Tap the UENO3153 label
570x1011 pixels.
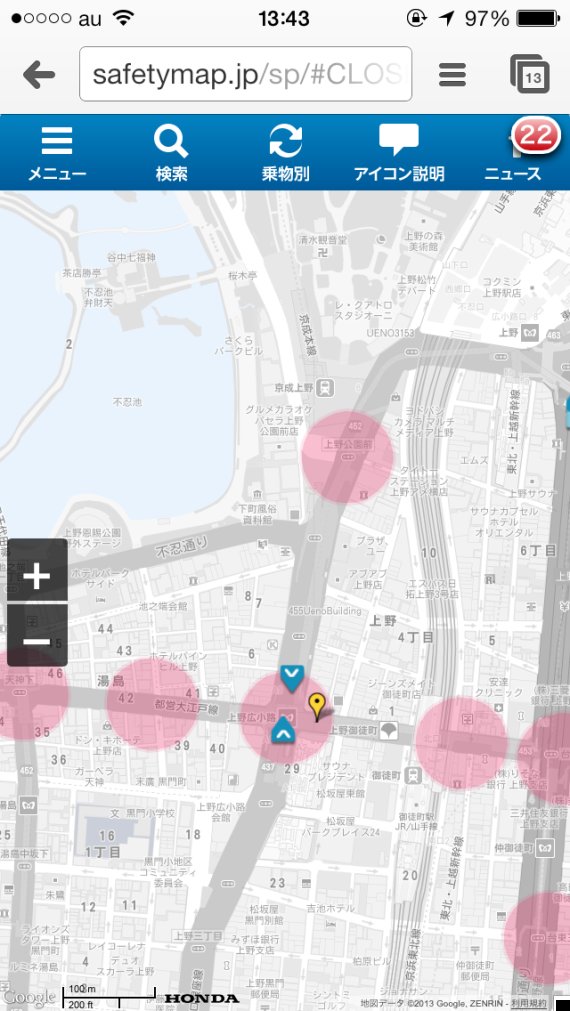389,332
